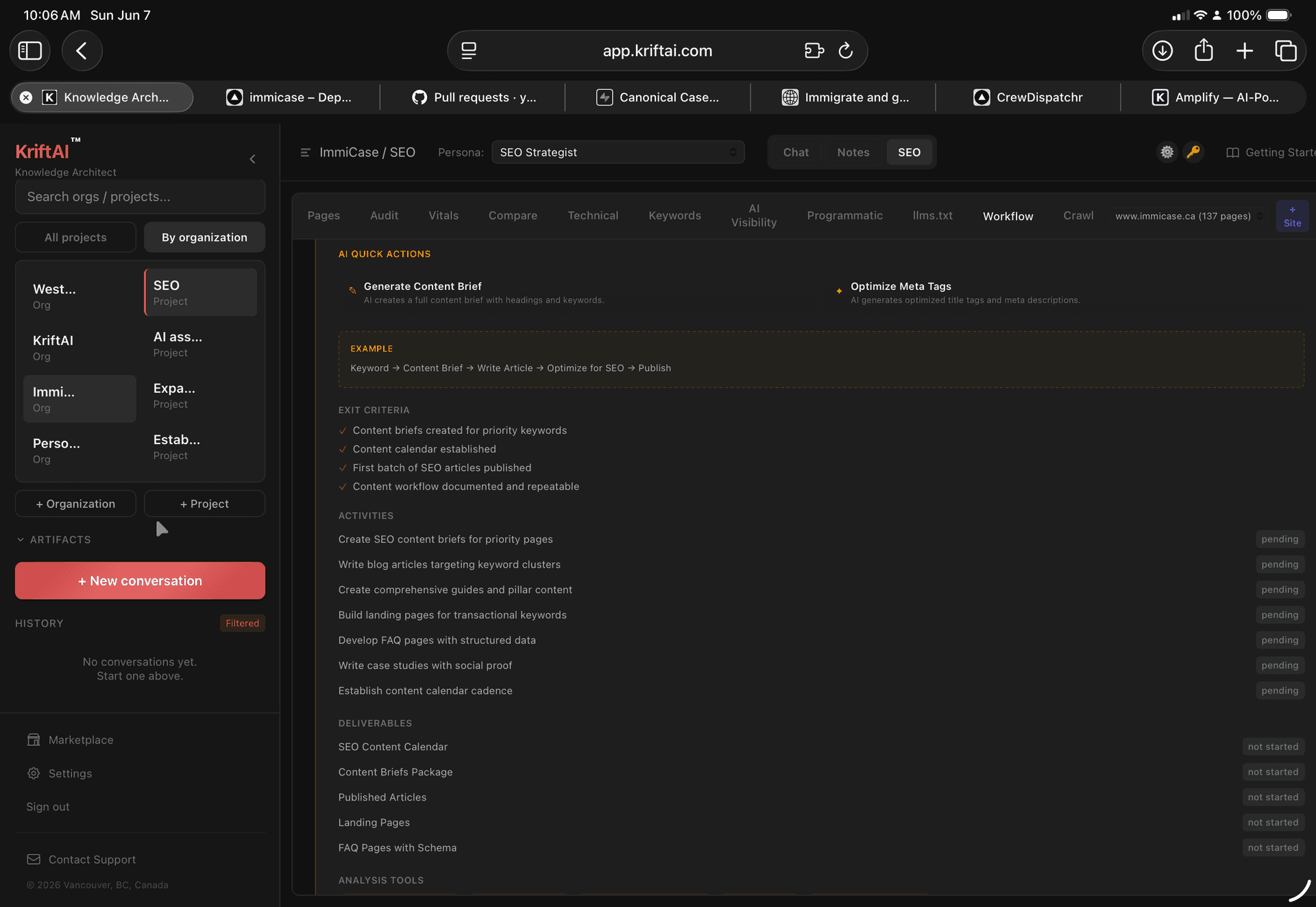Click Generate Content Brief action
1316x907 pixels.
click(x=578, y=293)
